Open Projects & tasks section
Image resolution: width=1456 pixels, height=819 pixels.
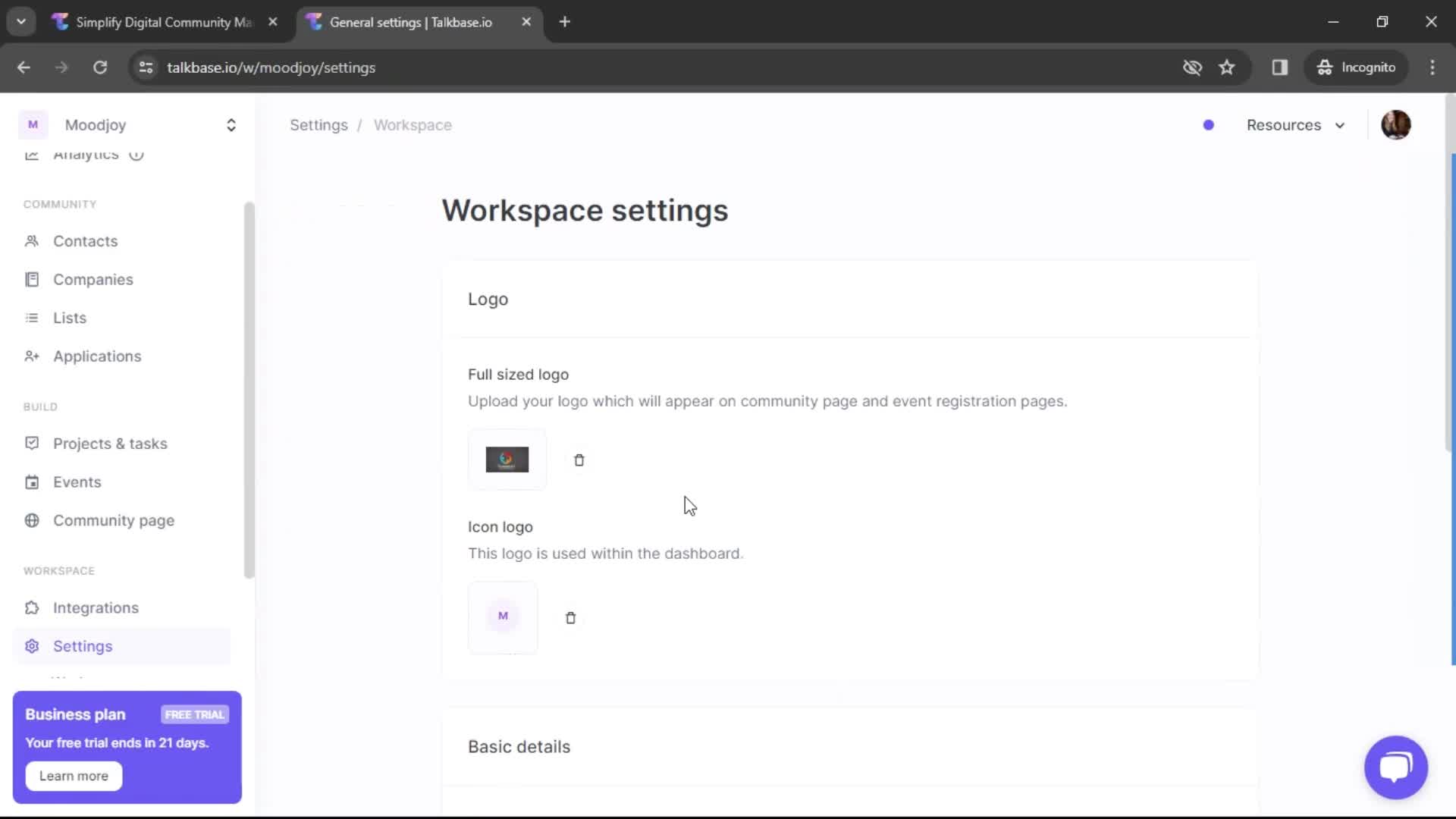click(110, 443)
